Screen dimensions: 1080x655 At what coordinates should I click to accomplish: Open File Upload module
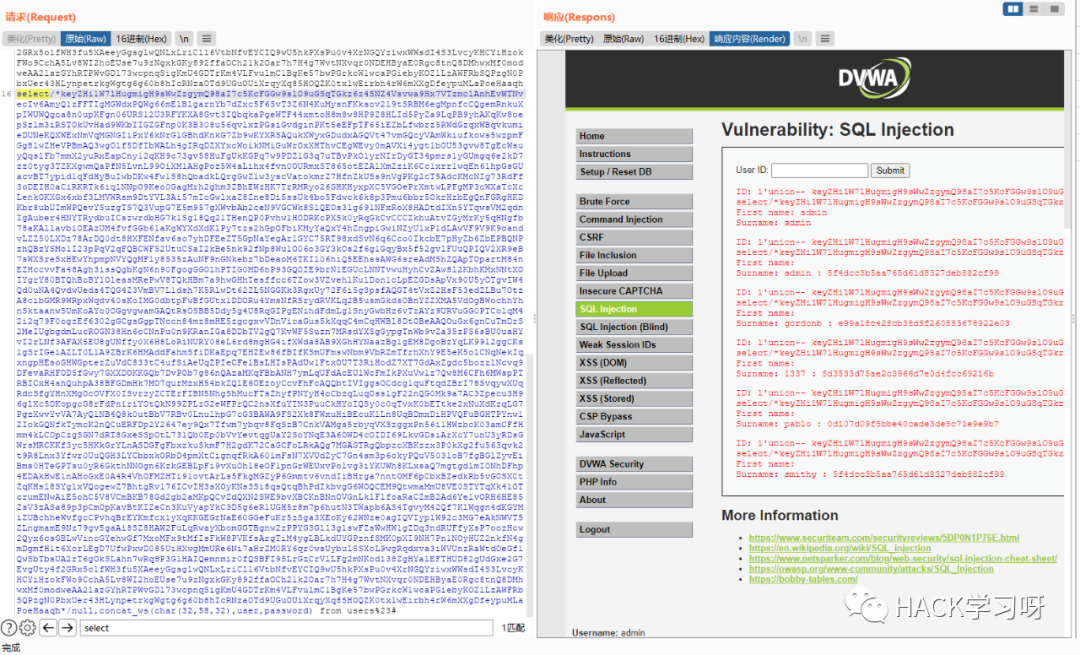click(x=634, y=273)
